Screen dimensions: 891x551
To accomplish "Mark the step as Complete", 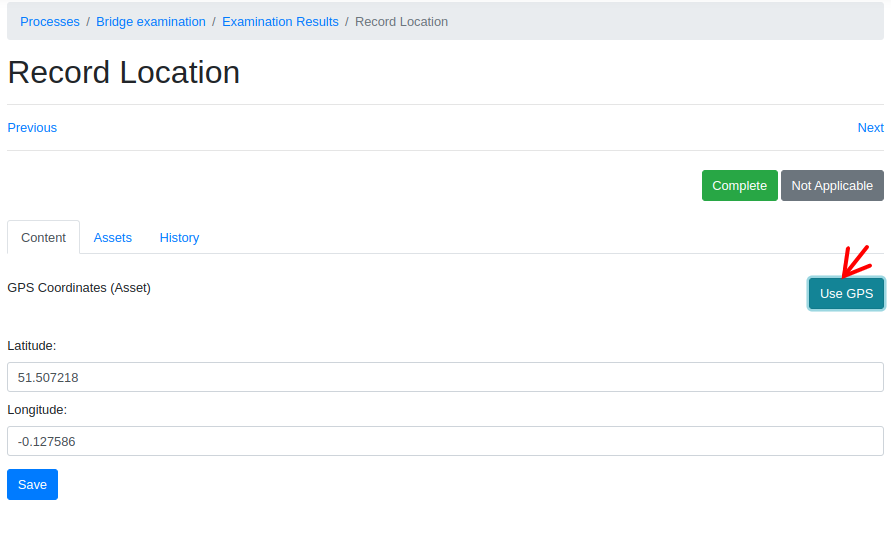I will [x=739, y=185].
